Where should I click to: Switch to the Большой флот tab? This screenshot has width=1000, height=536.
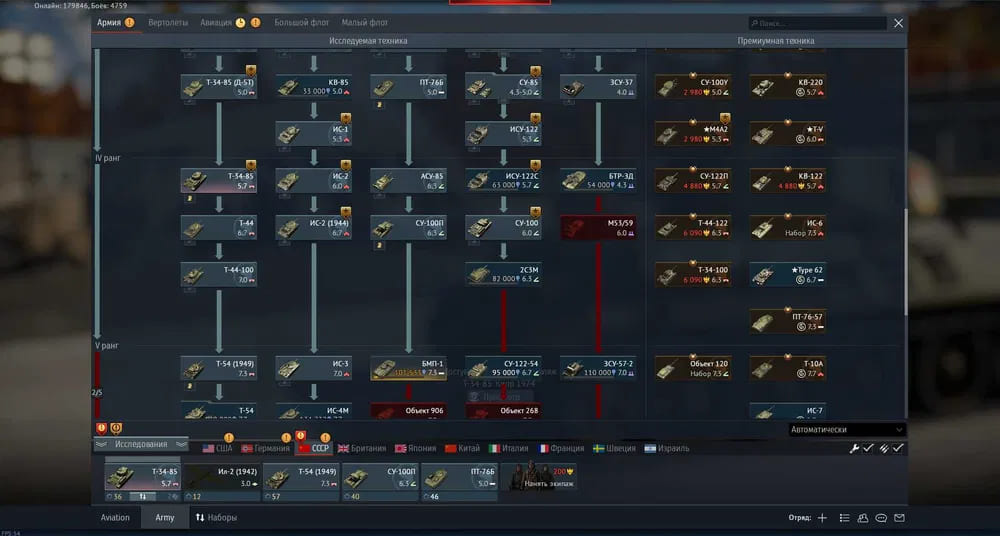click(302, 23)
